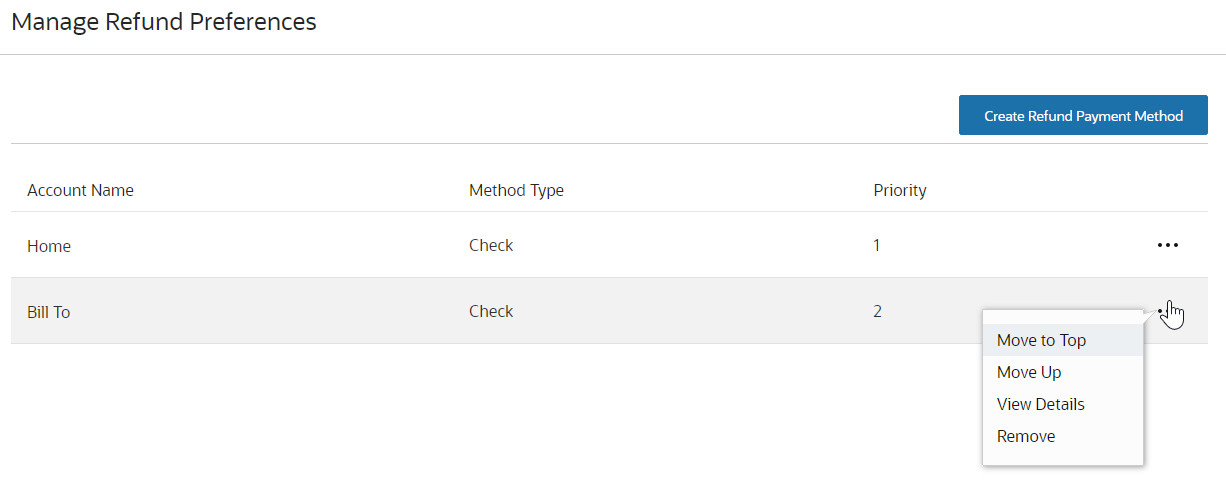
Task: Click the Method Type column header
Action: 516,190
